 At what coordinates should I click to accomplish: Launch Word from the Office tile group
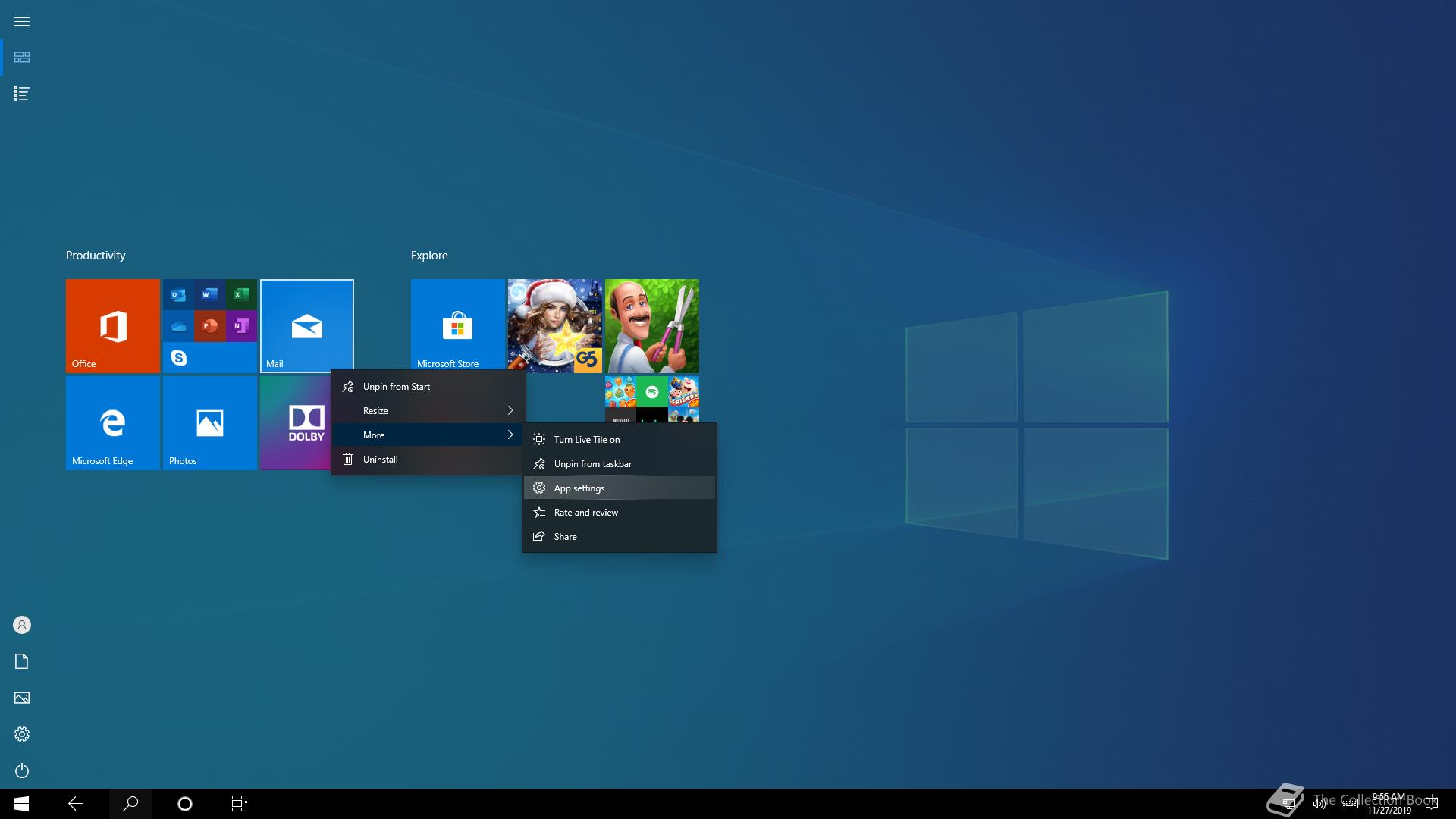pos(210,294)
